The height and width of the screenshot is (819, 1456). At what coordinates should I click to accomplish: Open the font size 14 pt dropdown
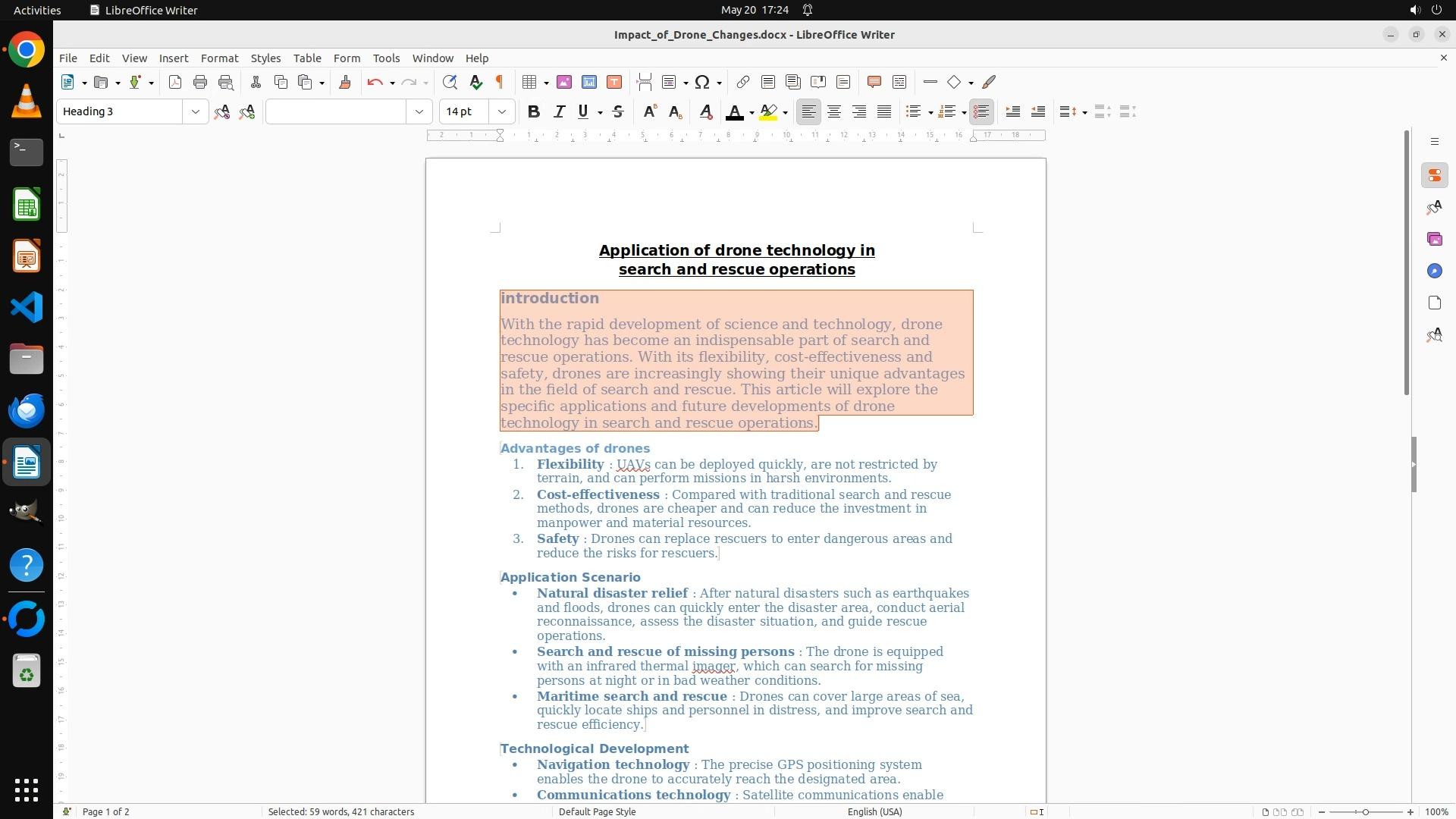tap(501, 111)
